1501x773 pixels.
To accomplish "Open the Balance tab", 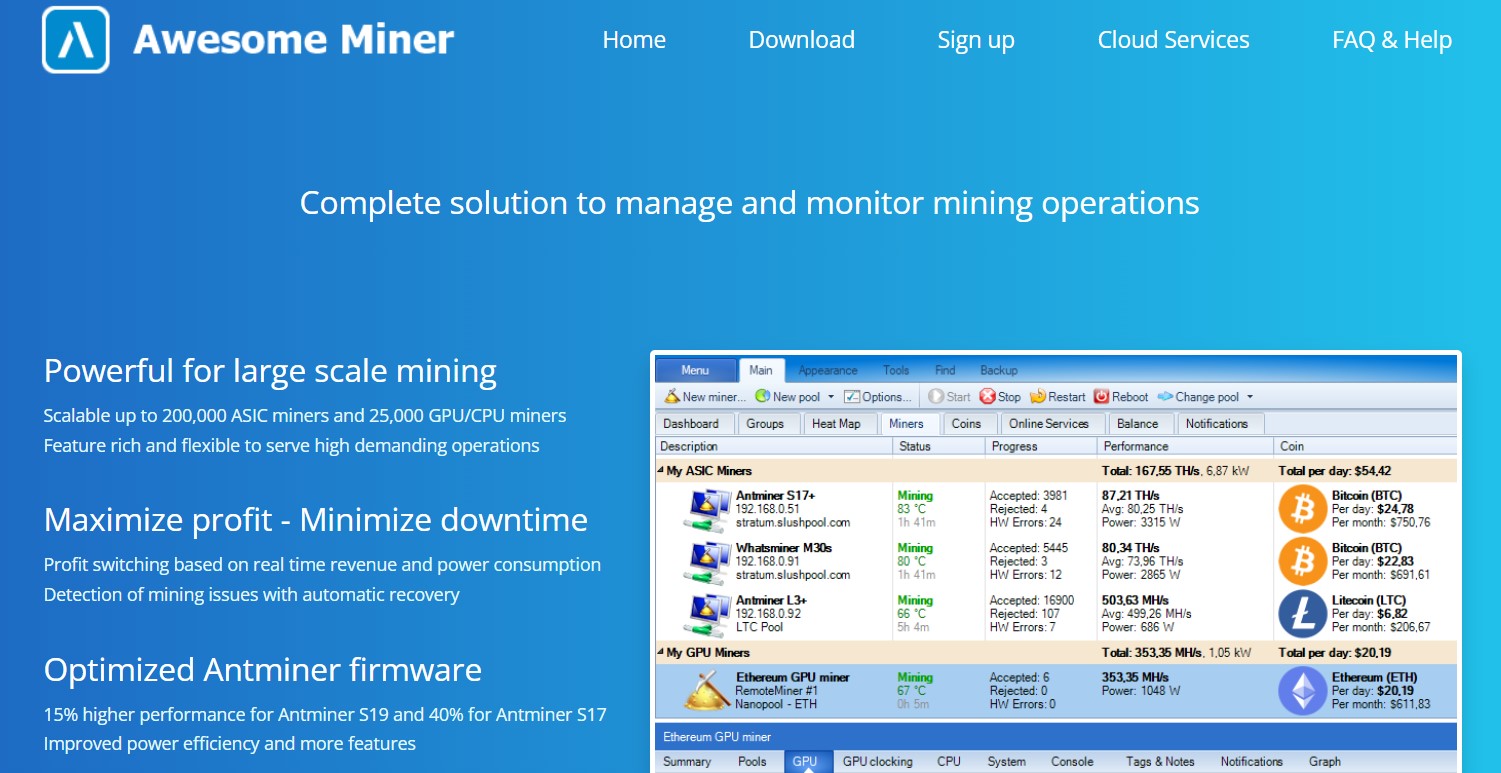I will pos(1138,423).
